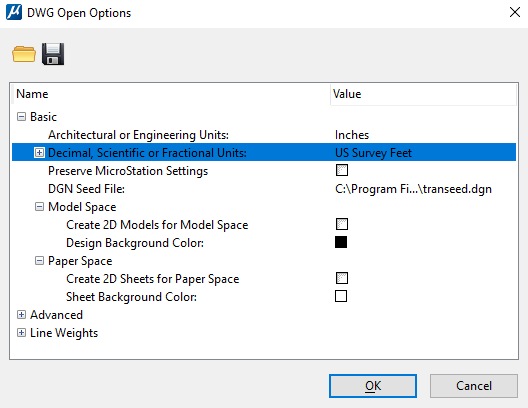Select the US Survey Feet value
Image resolution: width=528 pixels, height=408 pixels.
pos(373,153)
